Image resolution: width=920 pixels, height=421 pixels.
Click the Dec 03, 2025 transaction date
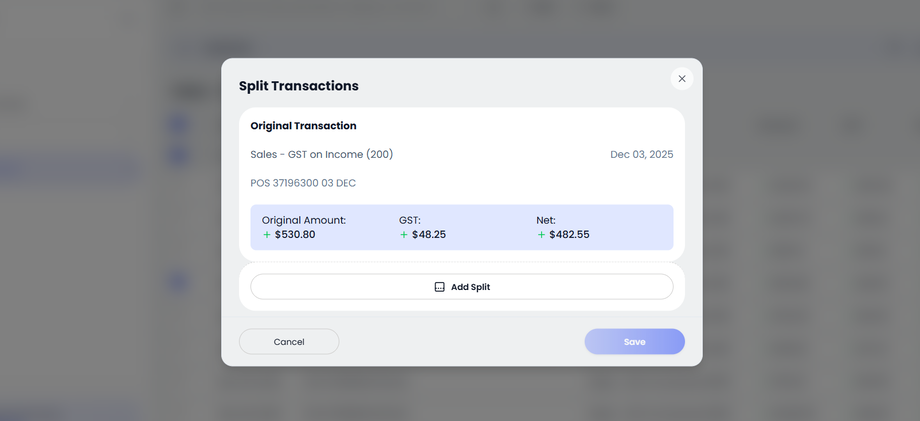[x=641, y=155]
